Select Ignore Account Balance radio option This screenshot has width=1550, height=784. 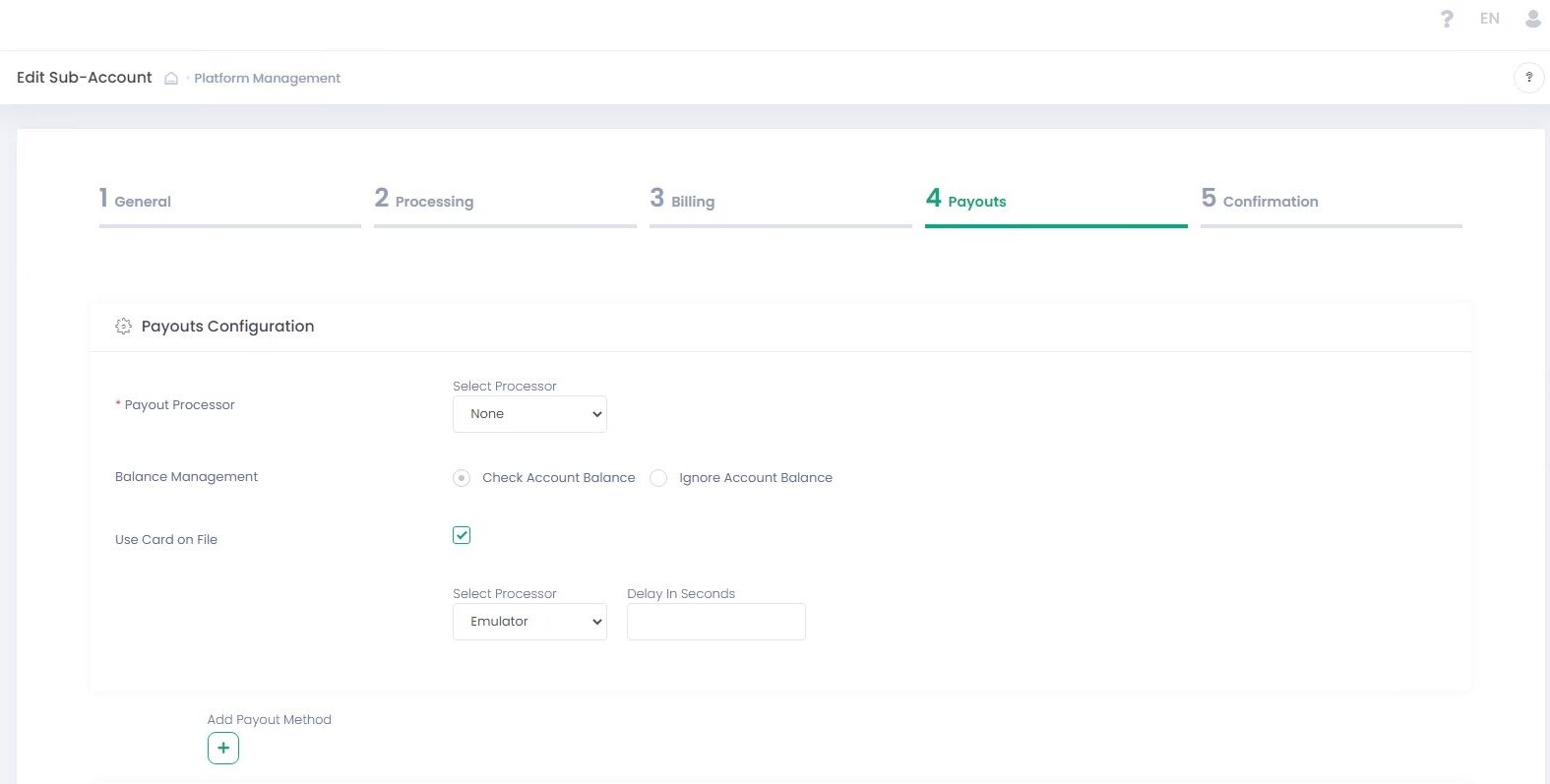(658, 478)
